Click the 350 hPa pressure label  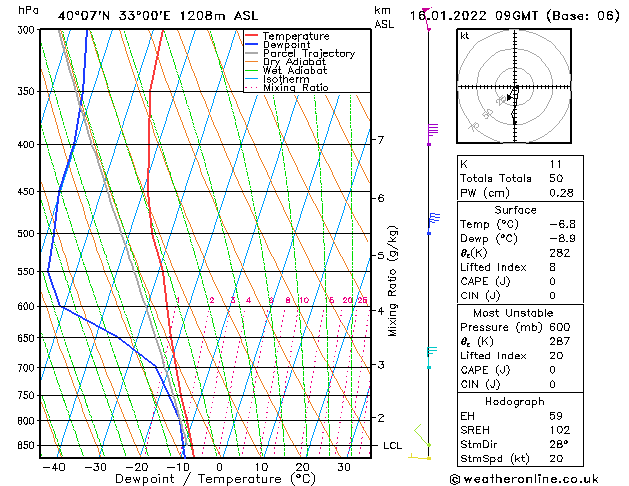click(x=28, y=91)
